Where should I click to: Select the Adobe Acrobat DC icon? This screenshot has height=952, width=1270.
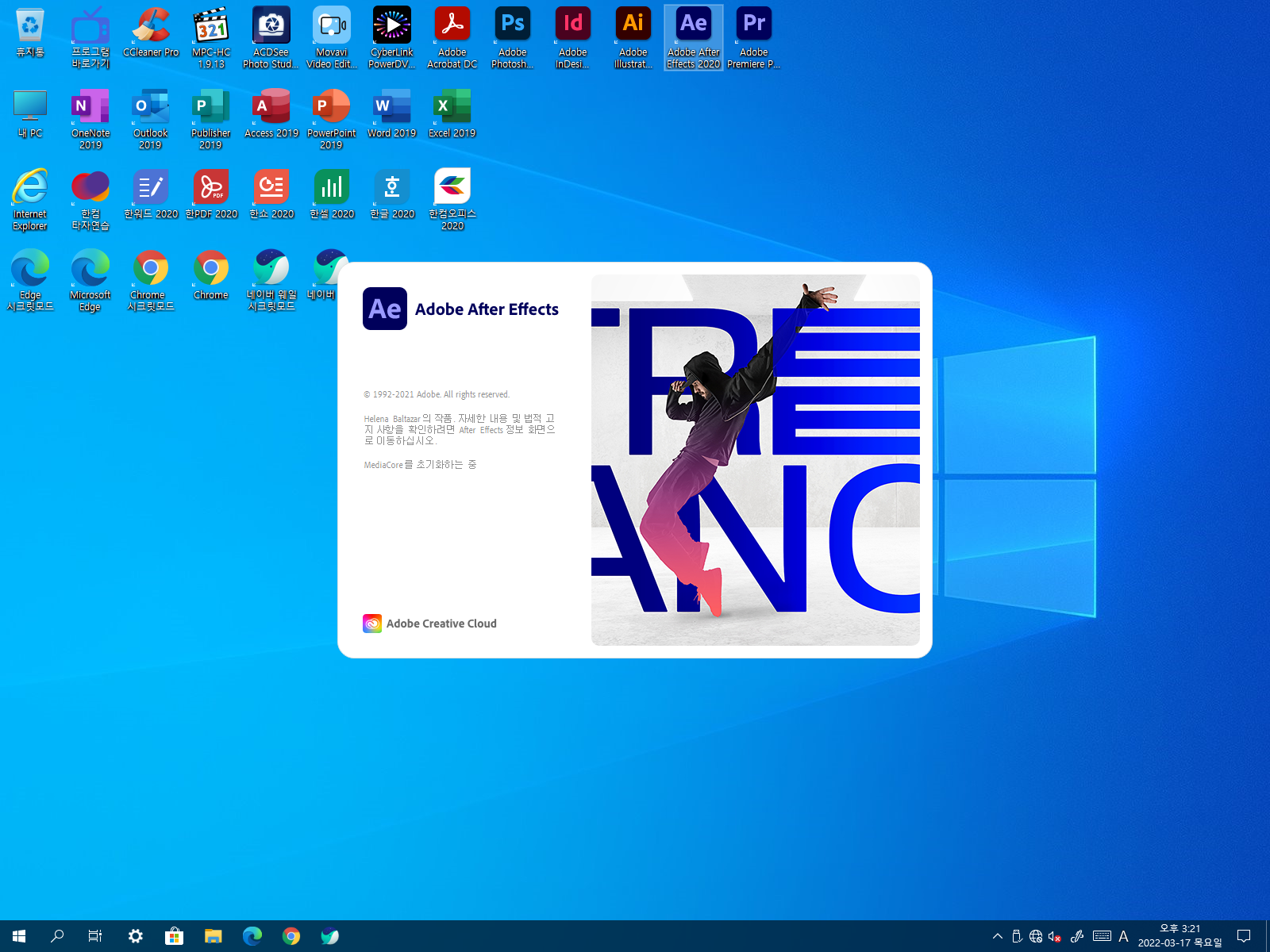click(x=452, y=38)
